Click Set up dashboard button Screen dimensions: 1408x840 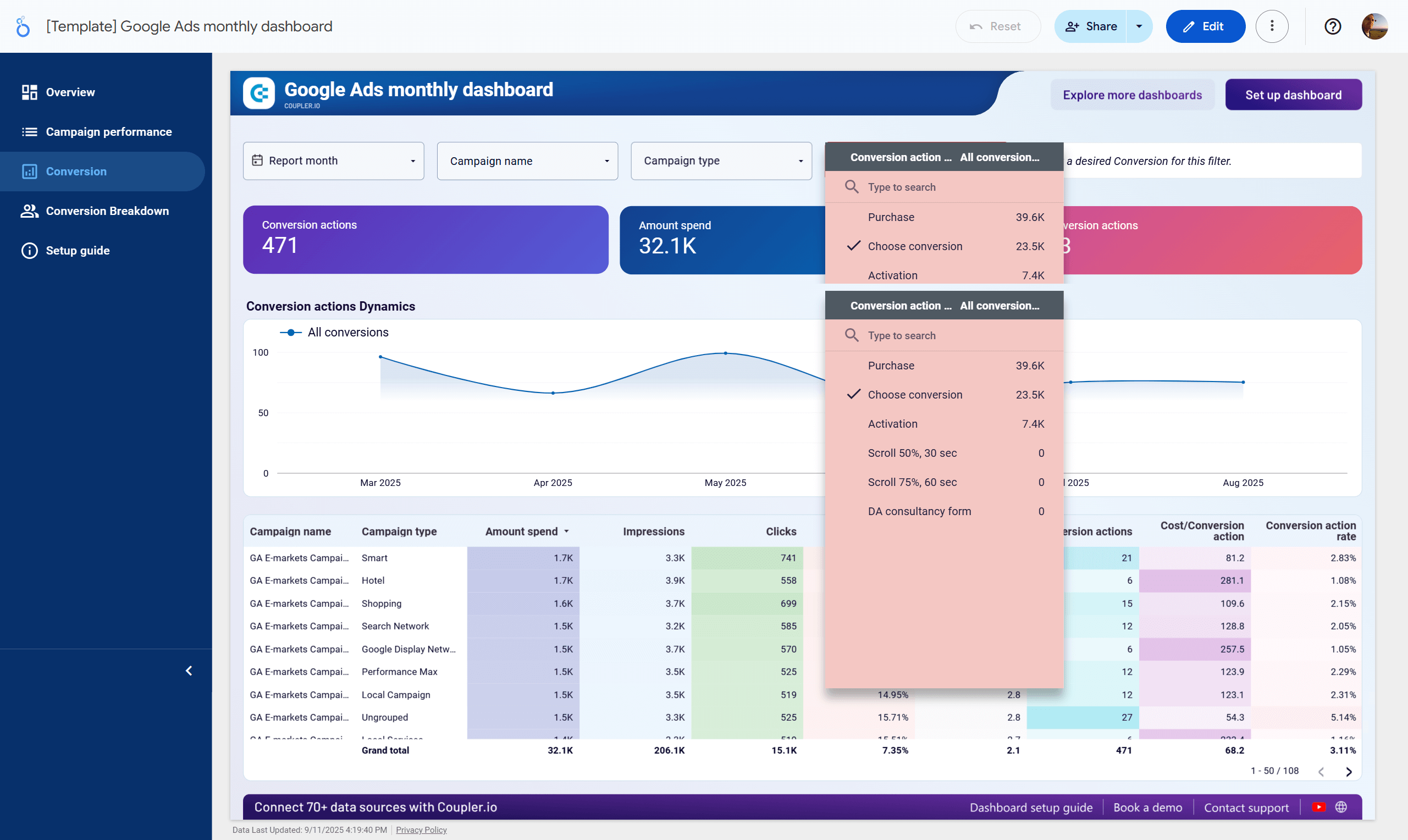(1293, 95)
